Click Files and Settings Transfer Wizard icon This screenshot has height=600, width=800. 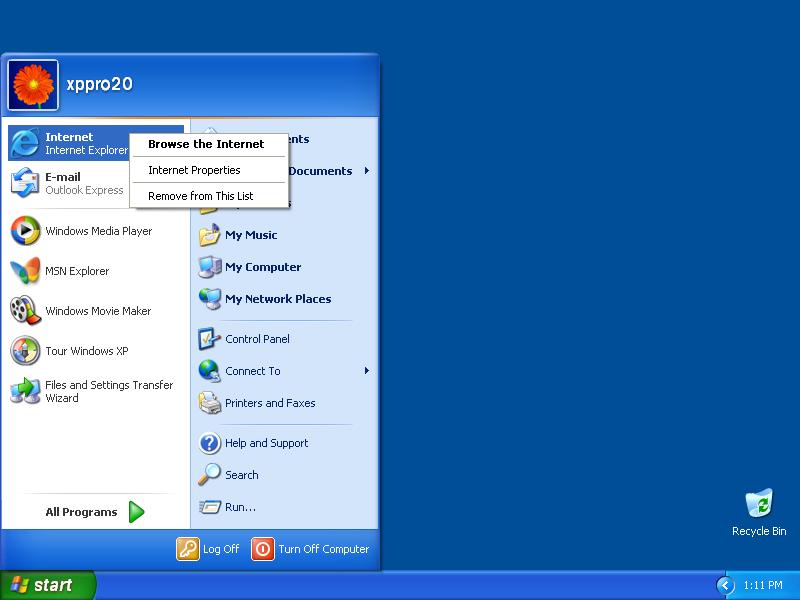tap(25, 391)
